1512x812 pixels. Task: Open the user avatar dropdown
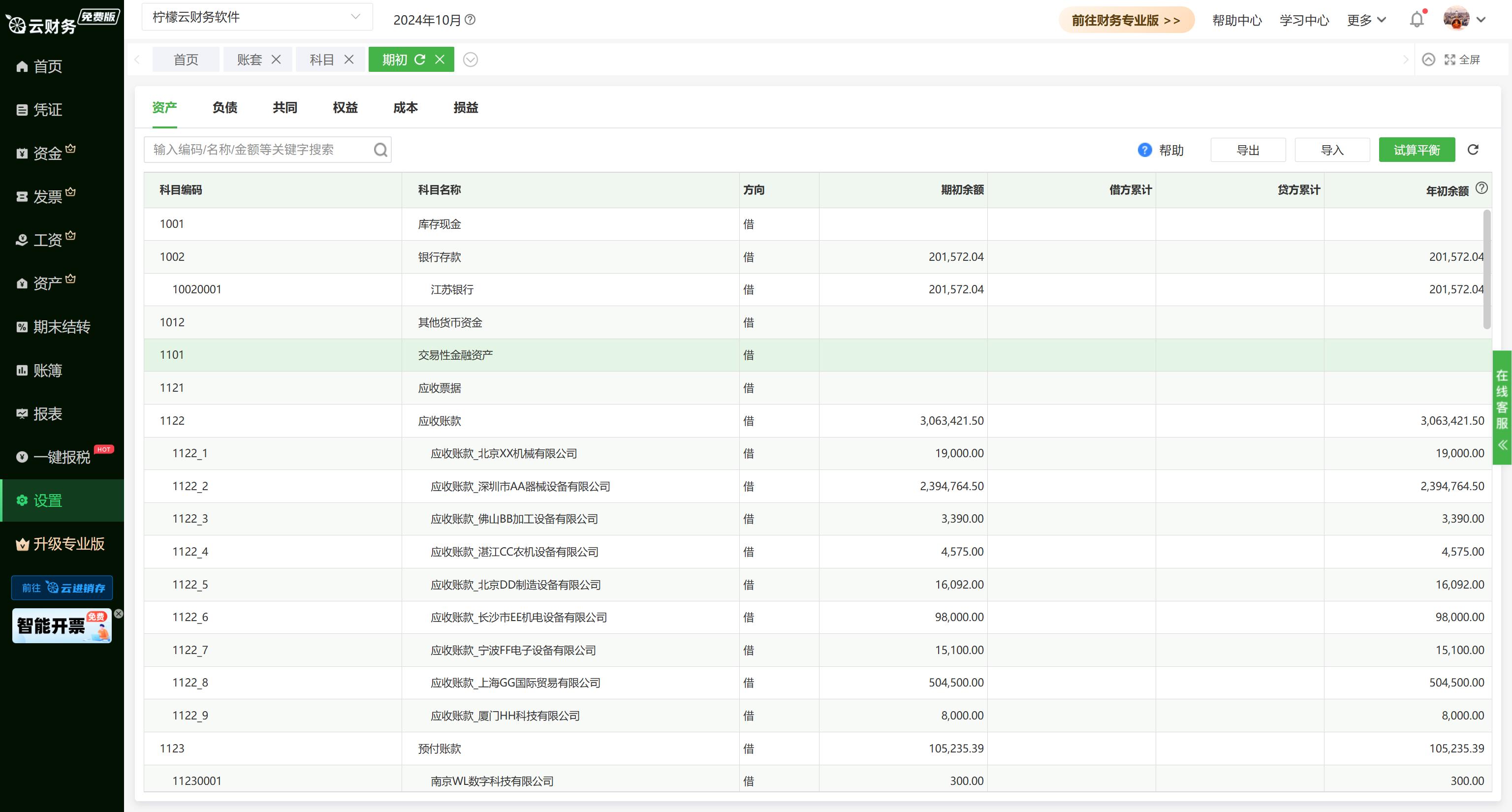(1456, 19)
